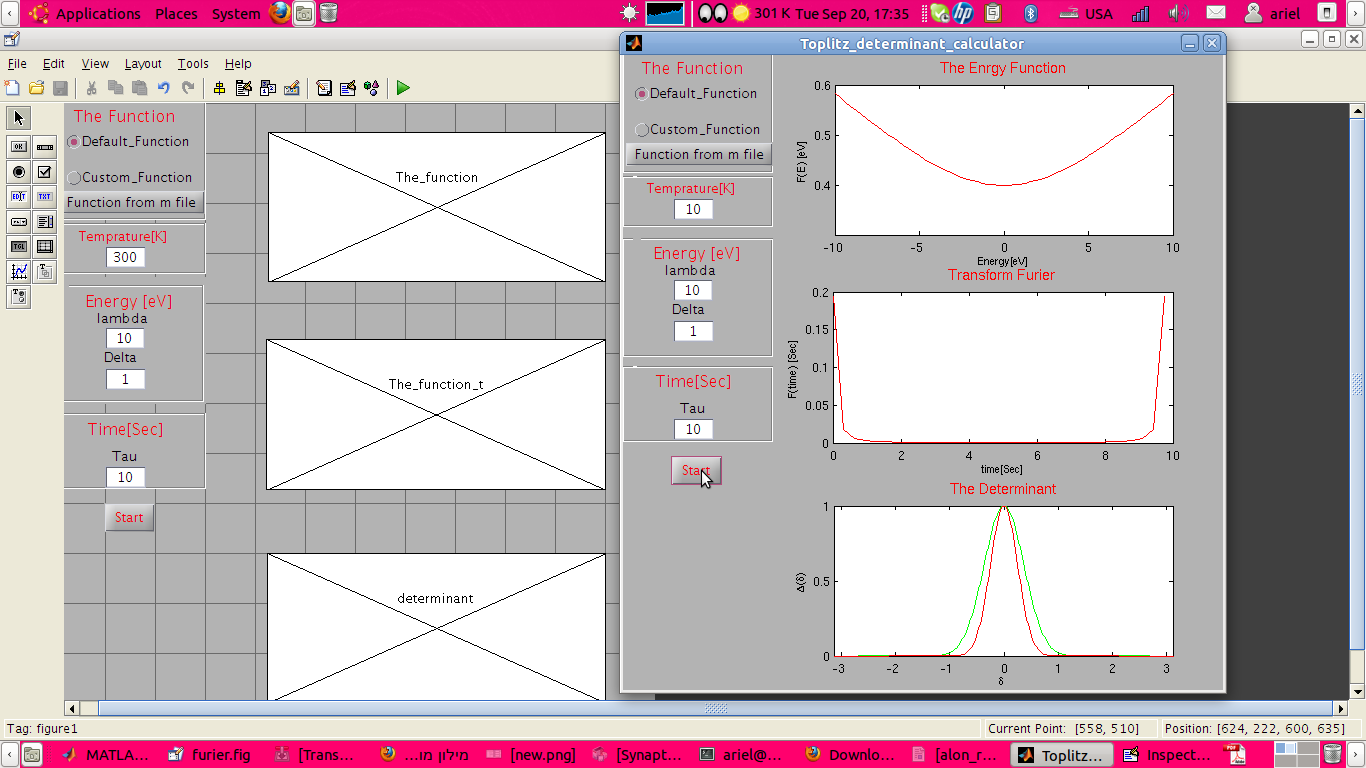
Task: Choose the Radio Button component tool
Action: 19,171
